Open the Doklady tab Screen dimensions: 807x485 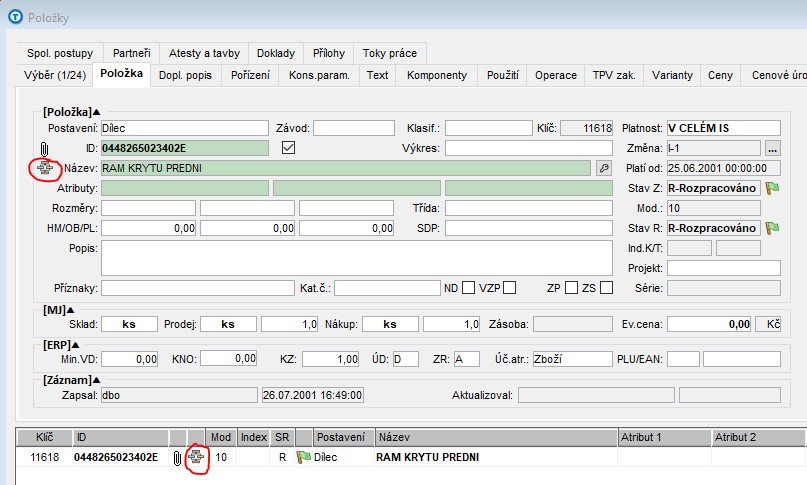(x=276, y=53)
